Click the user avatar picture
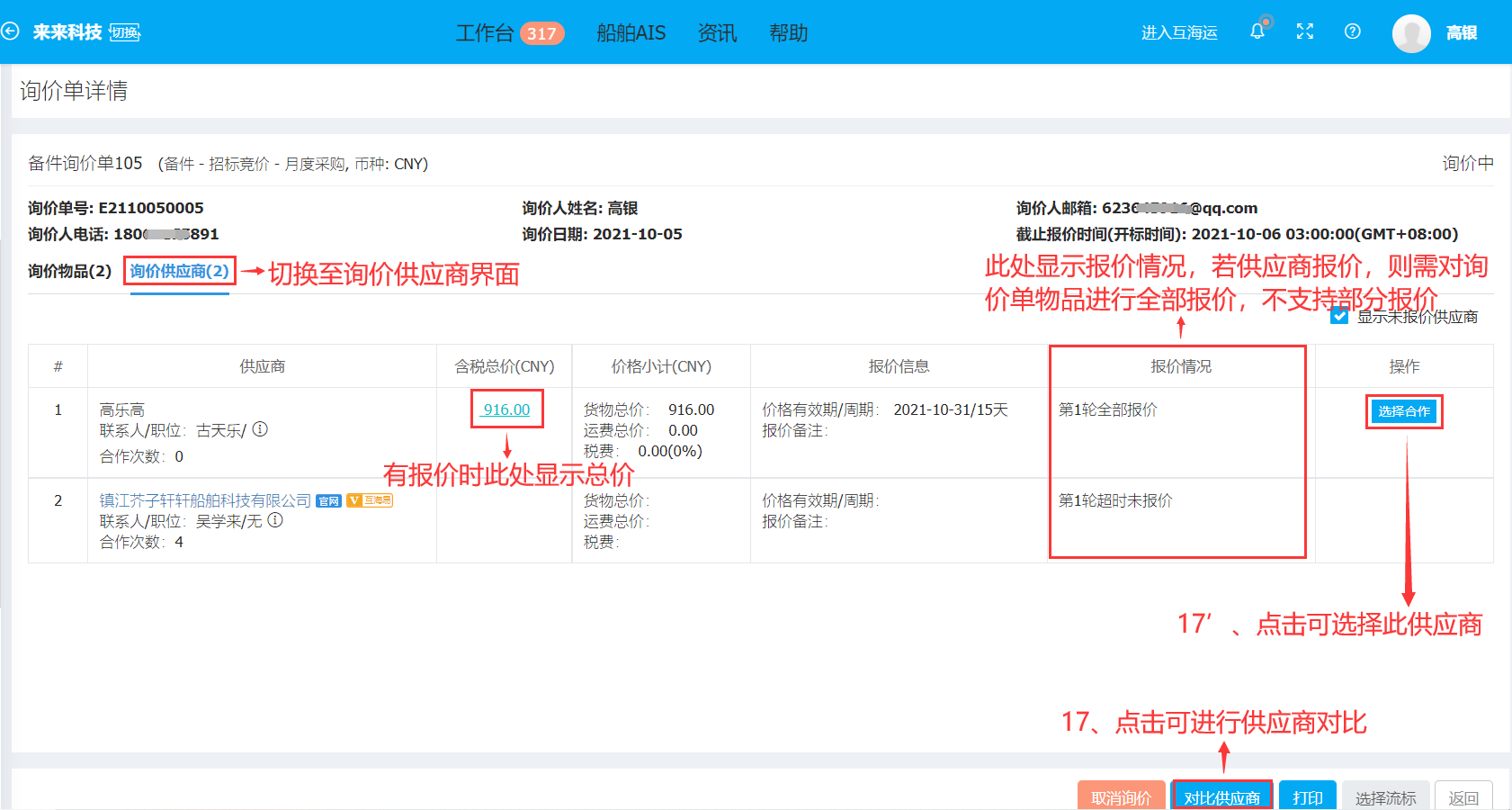 1411,33
